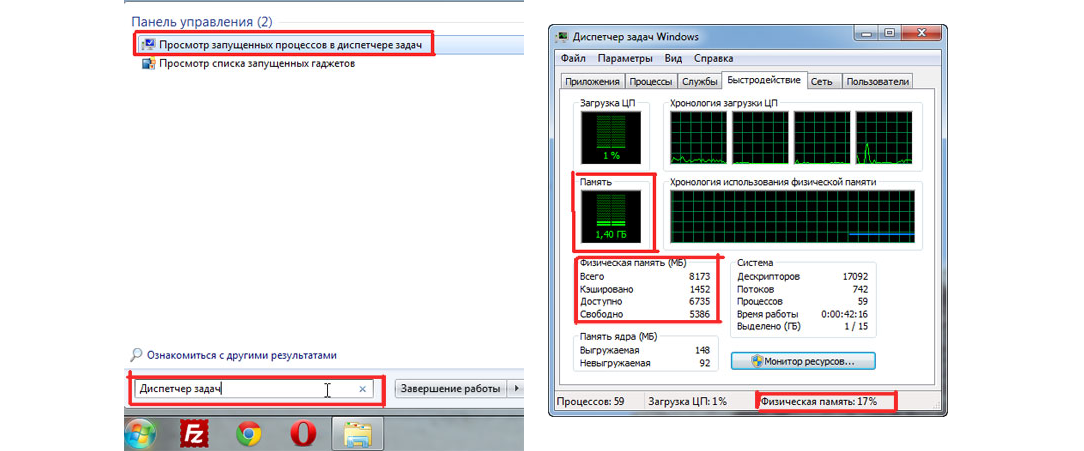Viewport: 1084px width, 451px height.
Task: Open Google Chrome from the taskbar
Action: click(249, 434)
